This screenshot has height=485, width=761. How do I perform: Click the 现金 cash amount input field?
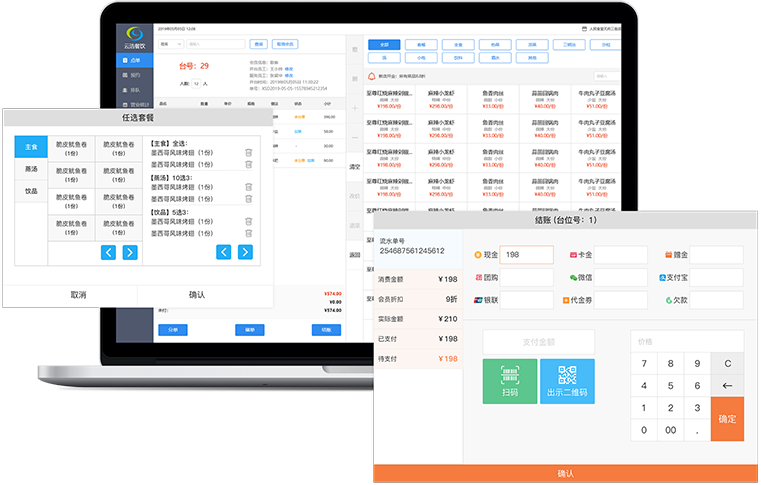click(x=526, y=254)
